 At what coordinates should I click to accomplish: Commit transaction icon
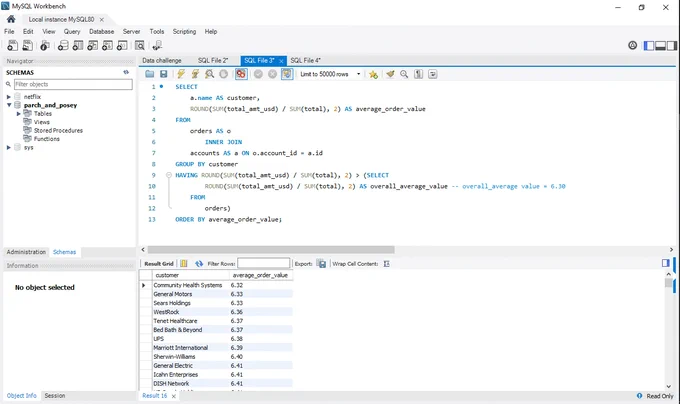tap(258, 74)
